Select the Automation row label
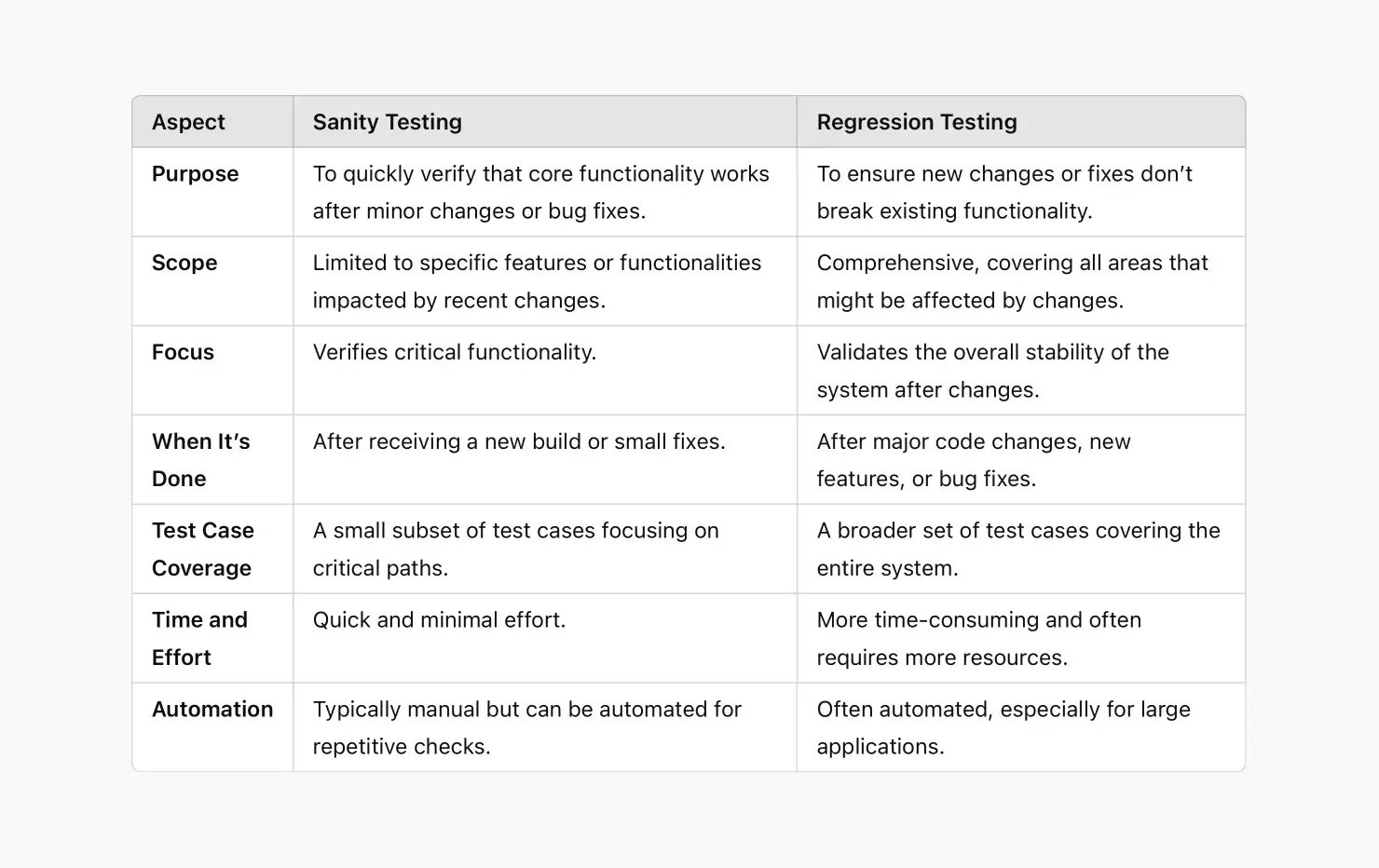The width and height of the screenshot is (1379, 868). (212, 710)
